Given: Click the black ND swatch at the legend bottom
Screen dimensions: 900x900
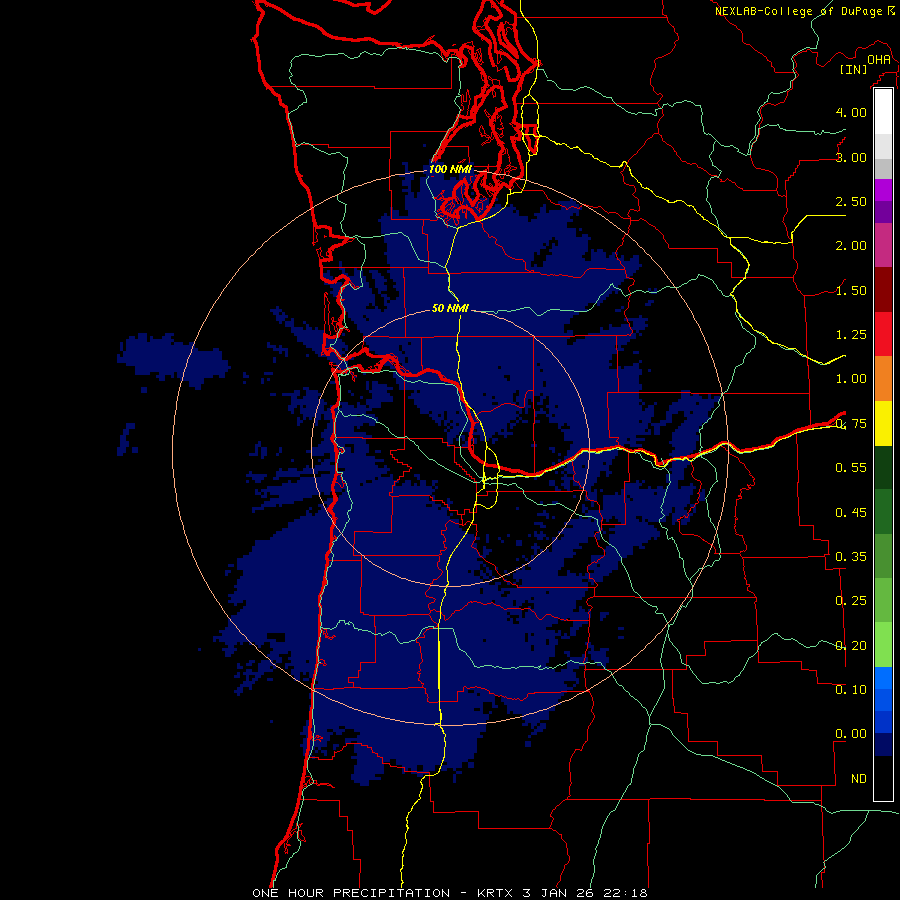Looking at the screenshot, I should (883, 778).
